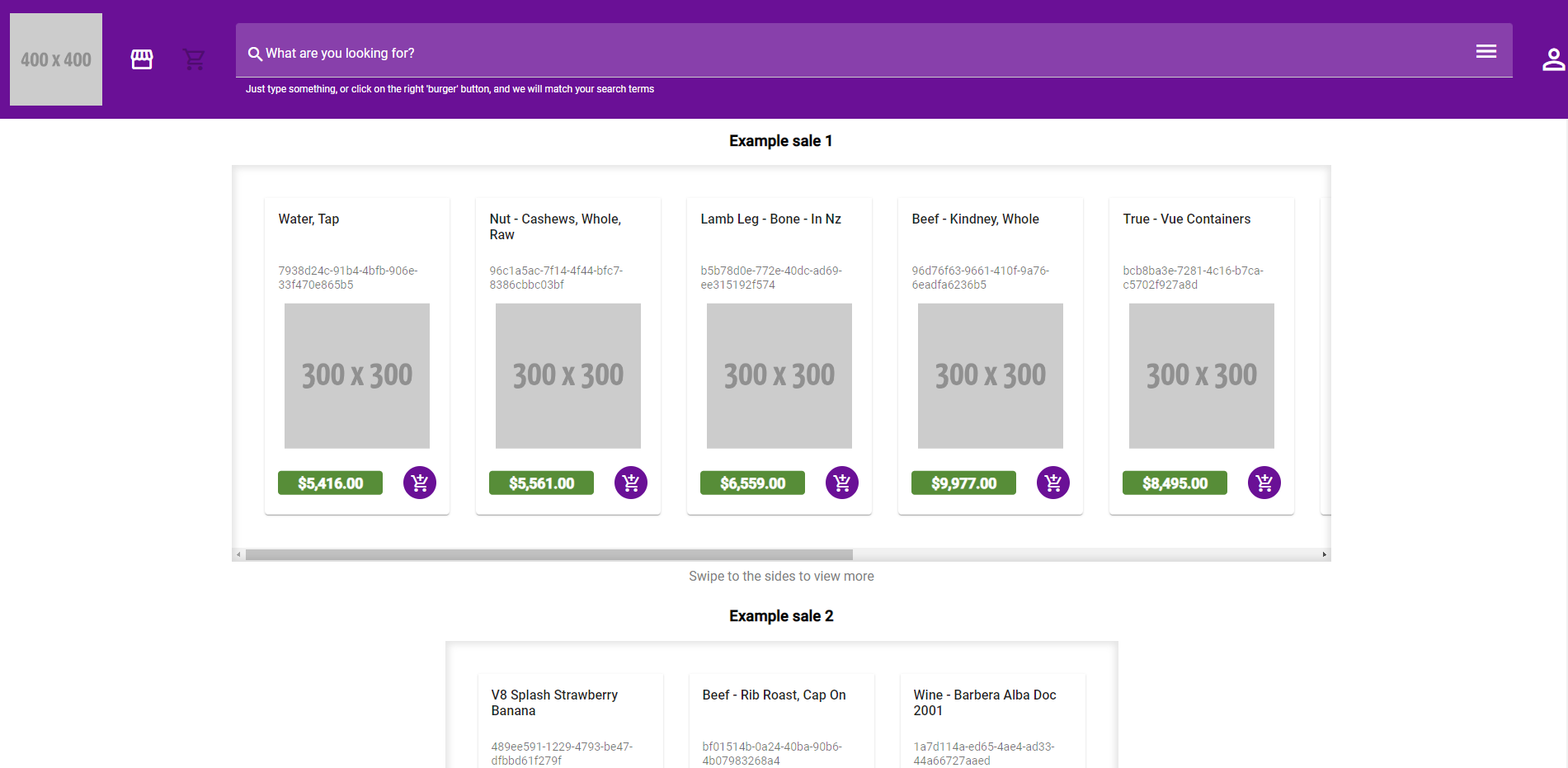This screenshot has width=1568, height=768.
Task: Open the shopping cart in header
Action: 194,59
